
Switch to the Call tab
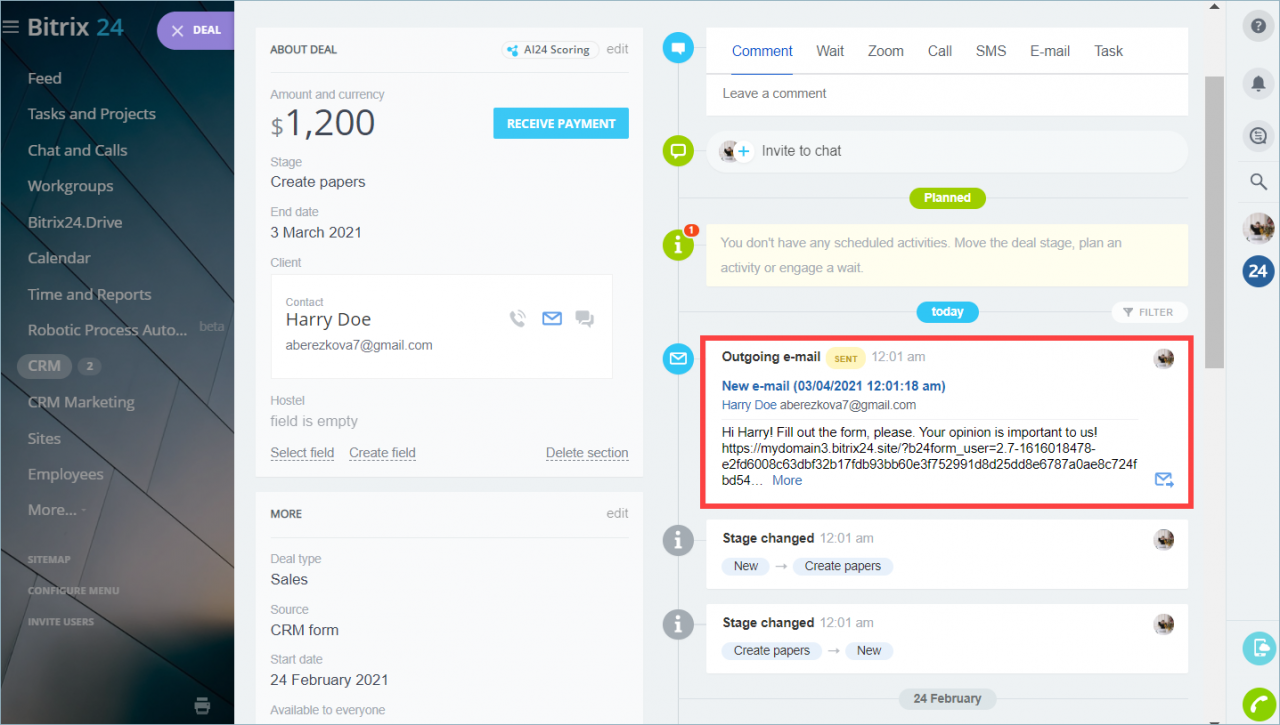pos(940,51)
